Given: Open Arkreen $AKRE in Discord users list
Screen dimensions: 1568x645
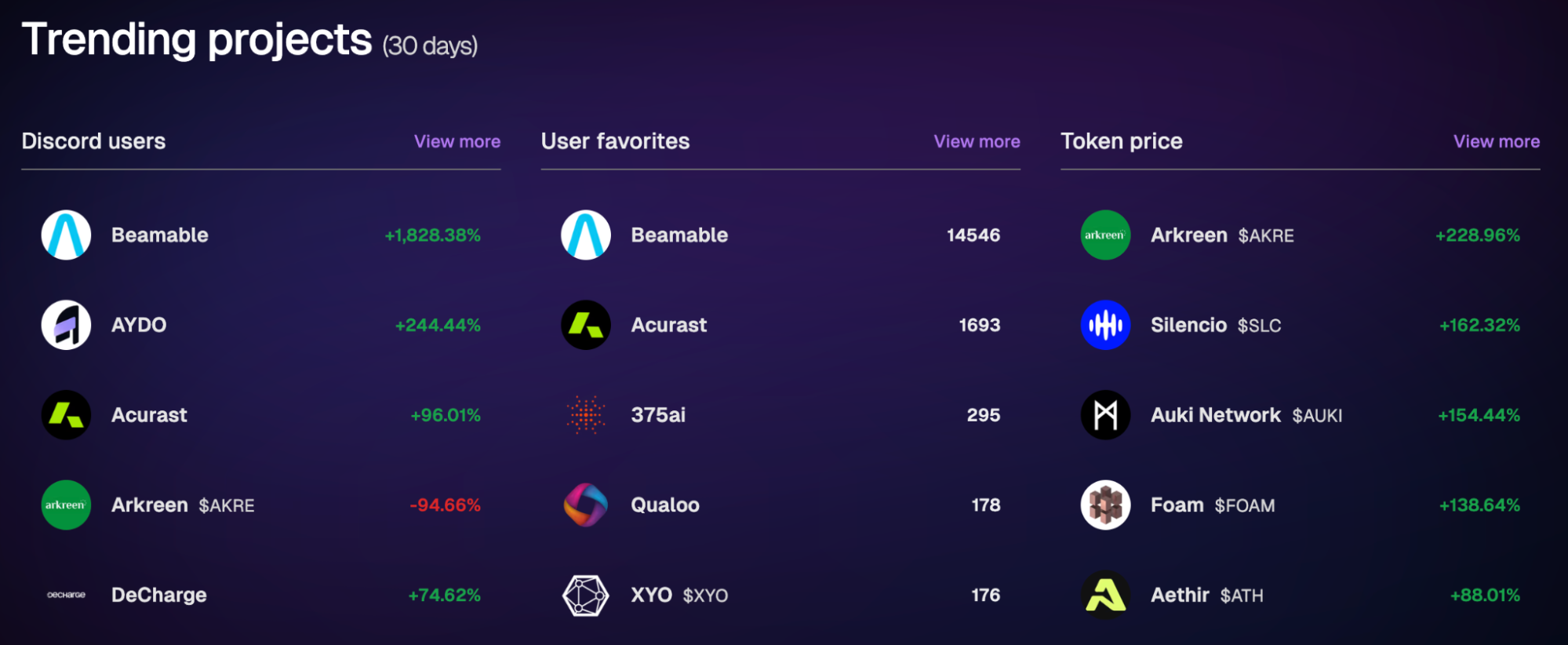Looking at the screenshot, I should coord(183,505).
